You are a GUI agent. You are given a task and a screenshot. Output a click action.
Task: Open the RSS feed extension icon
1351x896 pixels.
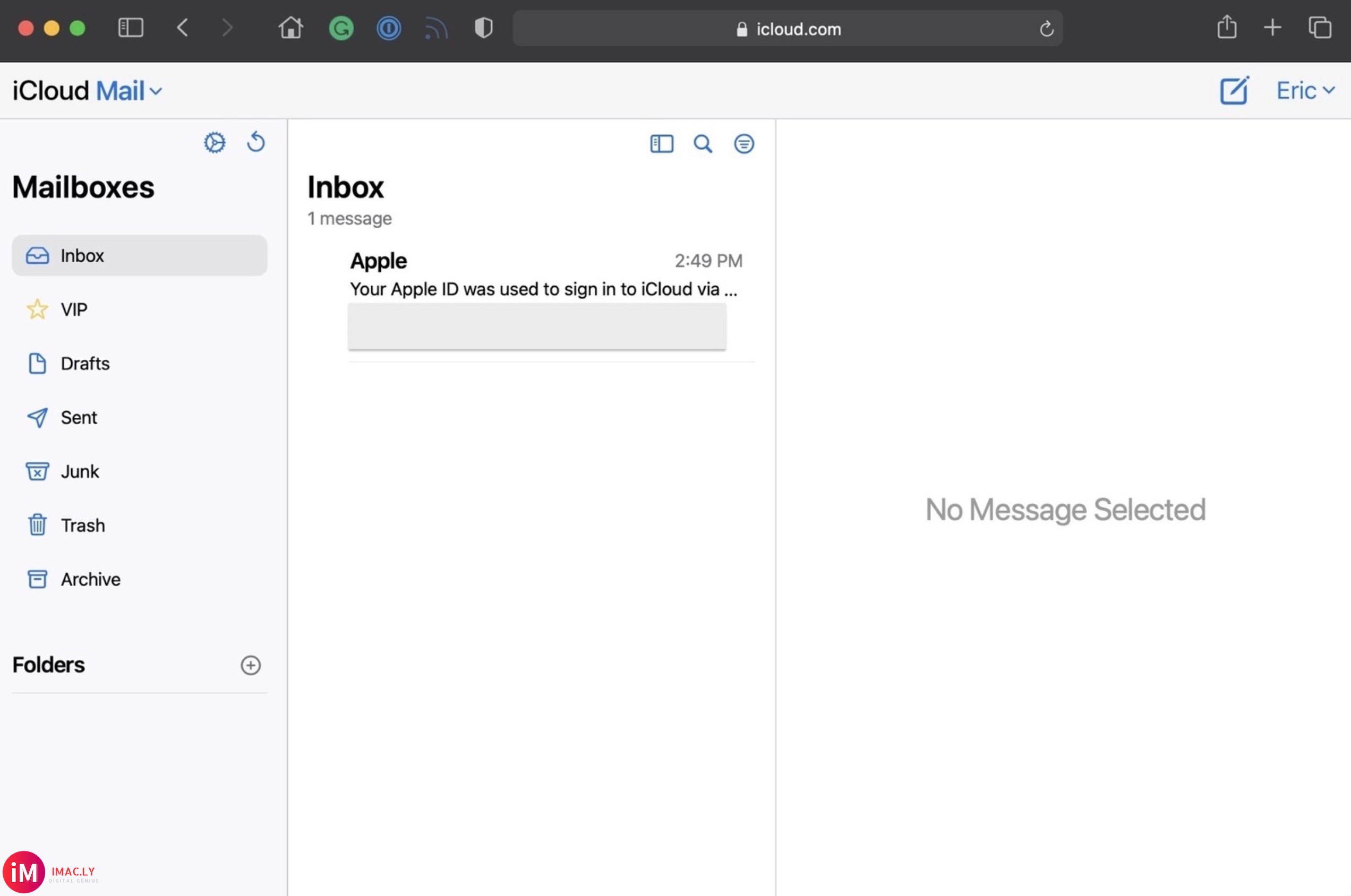coord(436,28)
